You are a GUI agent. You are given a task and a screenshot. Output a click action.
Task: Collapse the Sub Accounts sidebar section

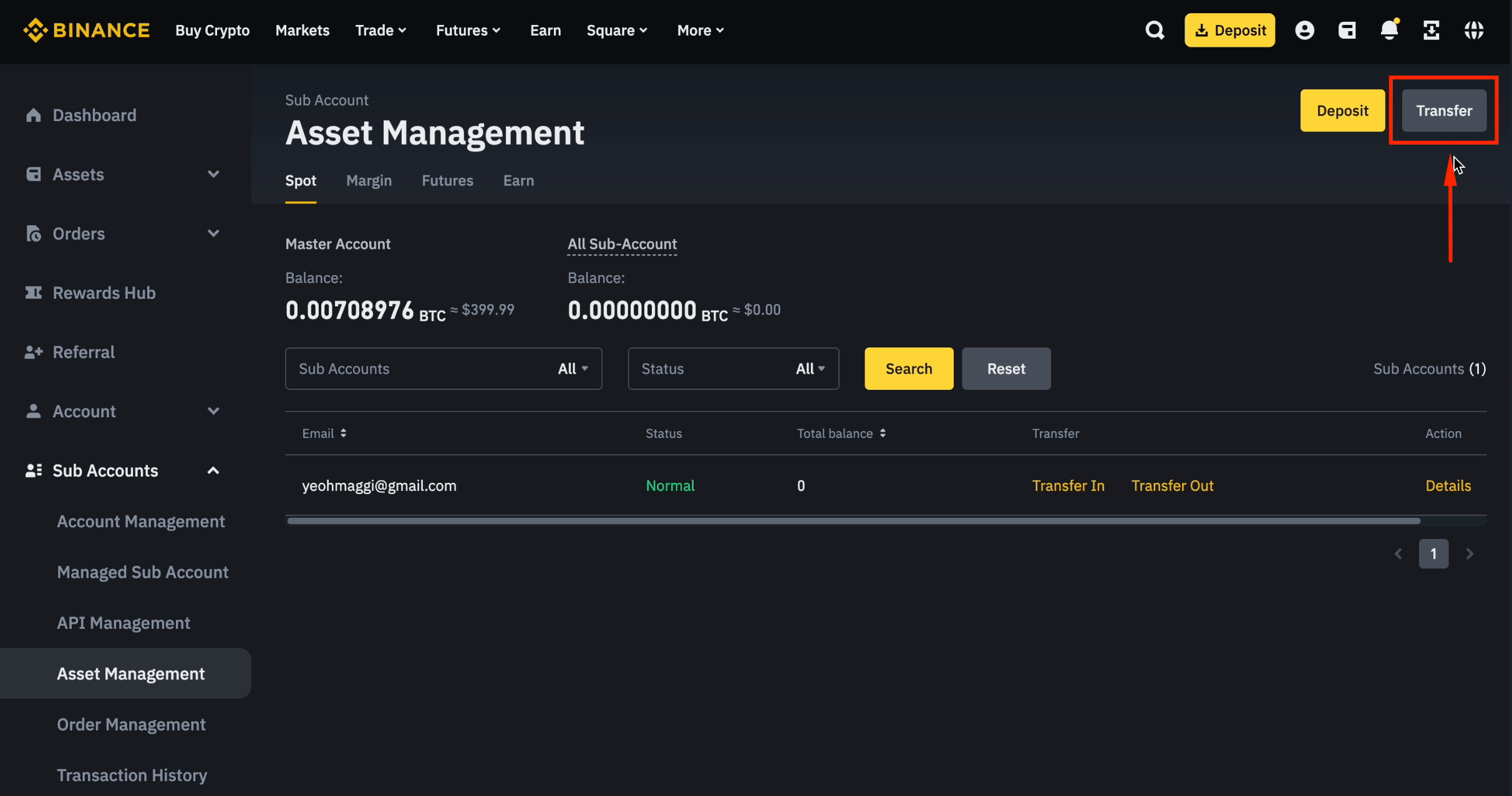213,470
